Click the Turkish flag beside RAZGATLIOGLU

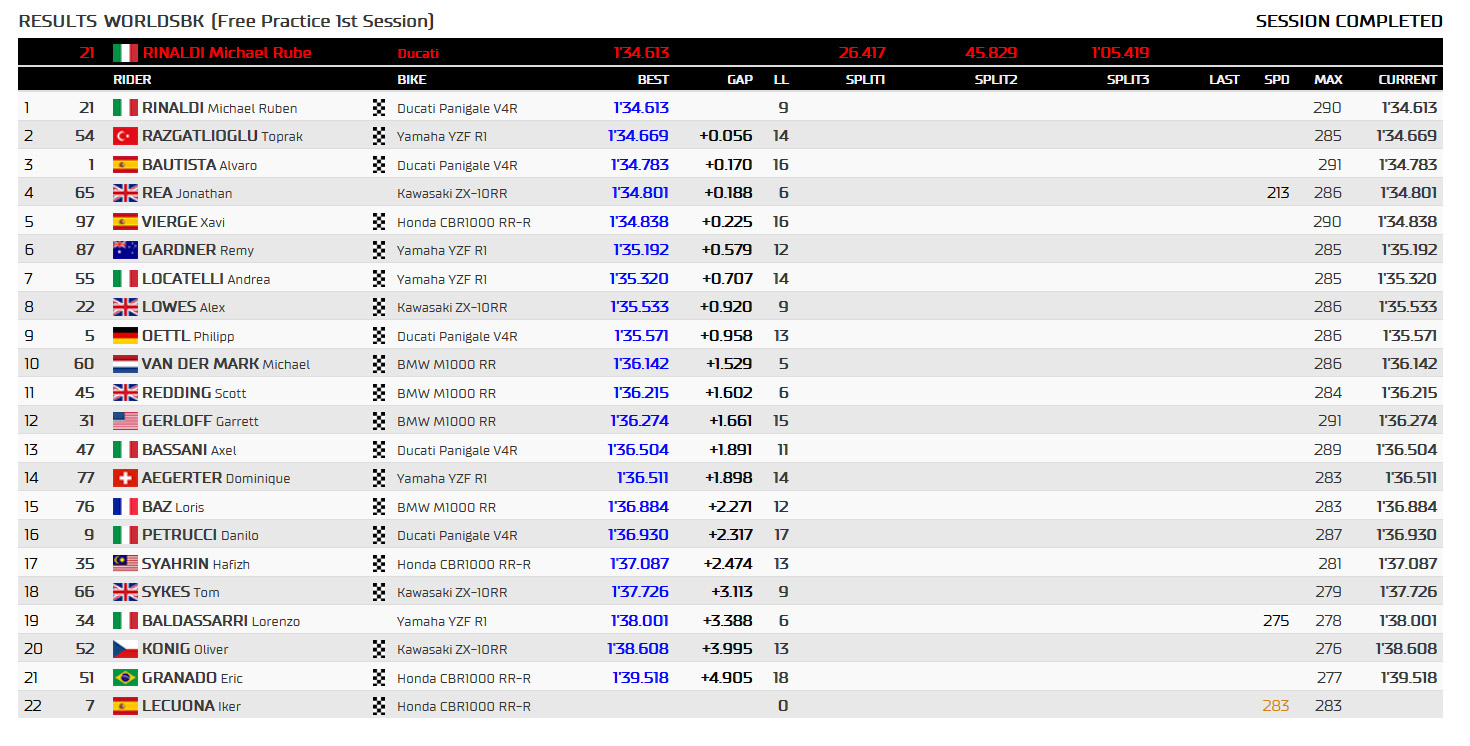[125, 136]
